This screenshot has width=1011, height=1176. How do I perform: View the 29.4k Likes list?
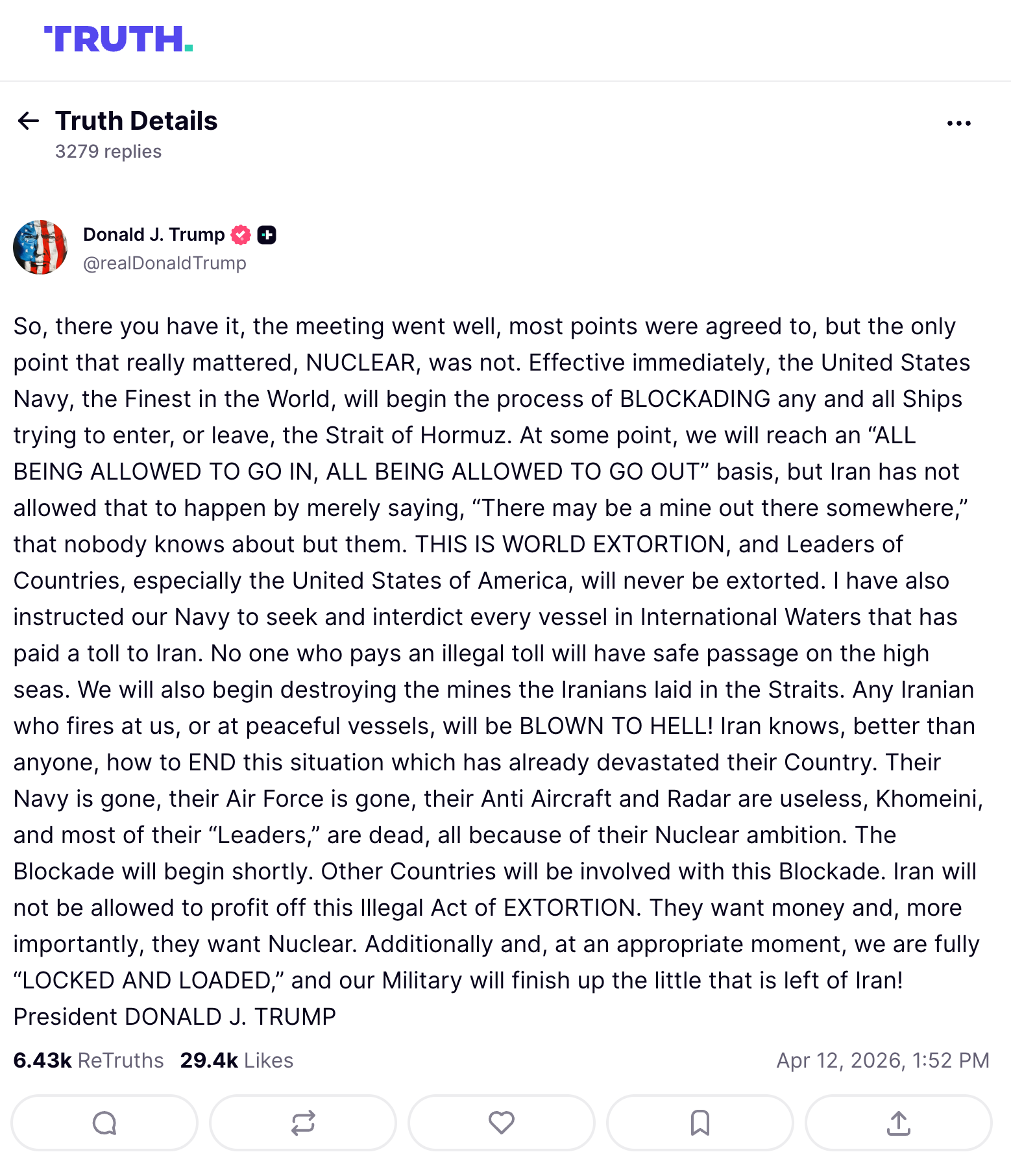tap(237, 1060)
